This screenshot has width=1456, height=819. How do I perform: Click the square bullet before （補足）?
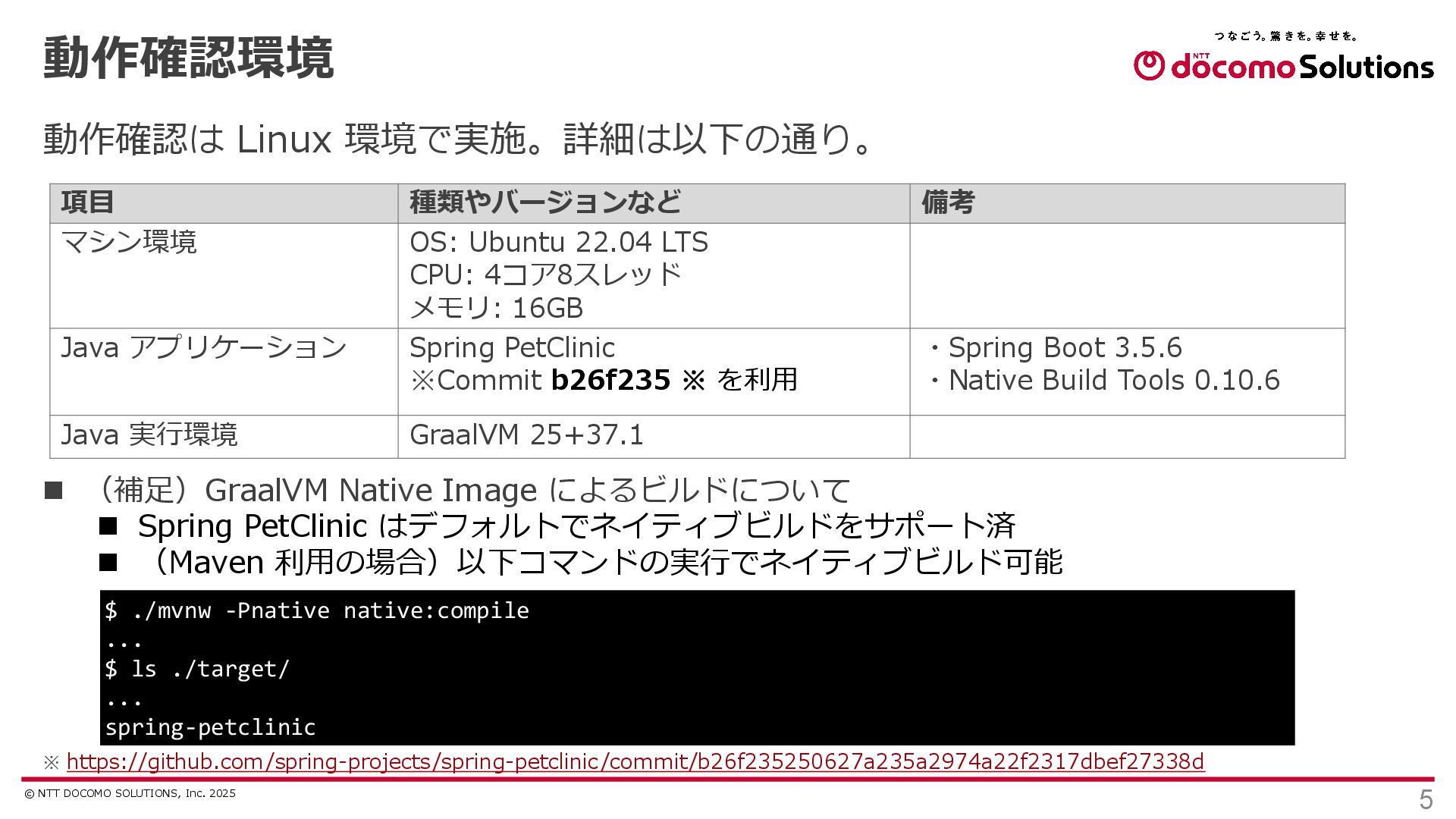pos(53,491)
